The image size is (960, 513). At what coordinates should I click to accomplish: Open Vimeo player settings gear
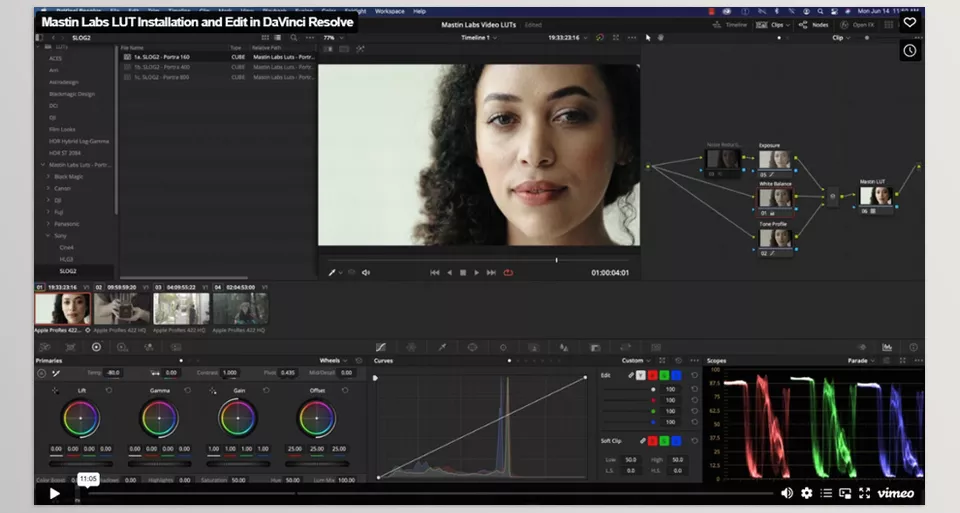click(x=807, y=493)
